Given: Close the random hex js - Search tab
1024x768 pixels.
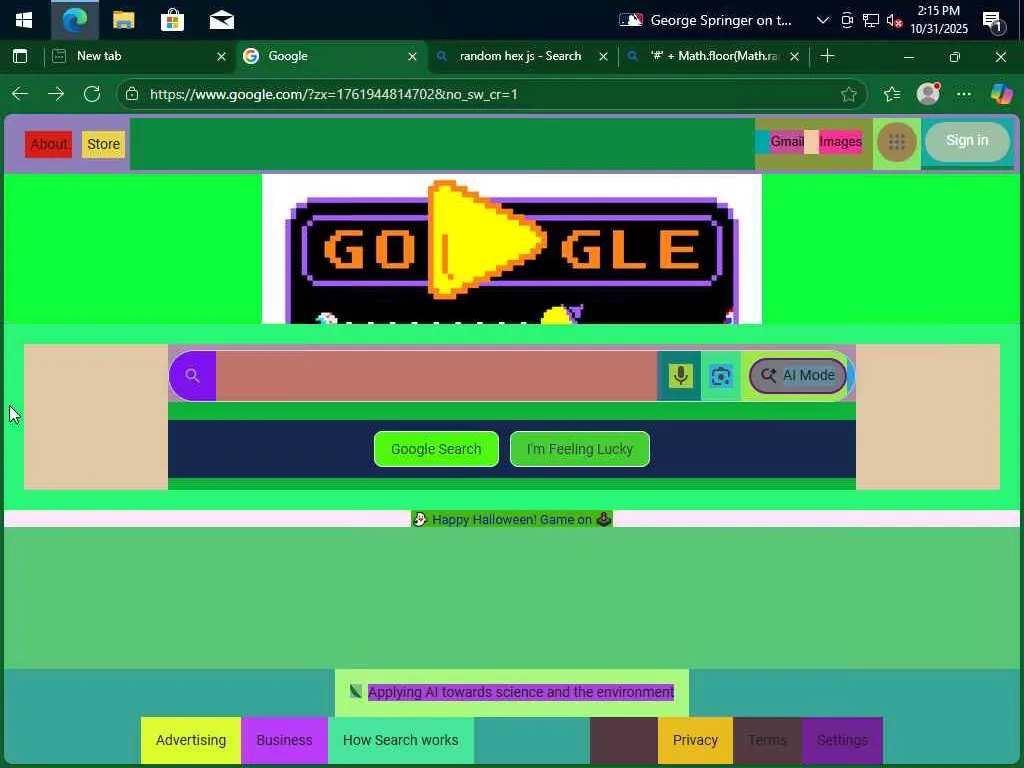Looking at the screenshot, I should coord(603,57).
